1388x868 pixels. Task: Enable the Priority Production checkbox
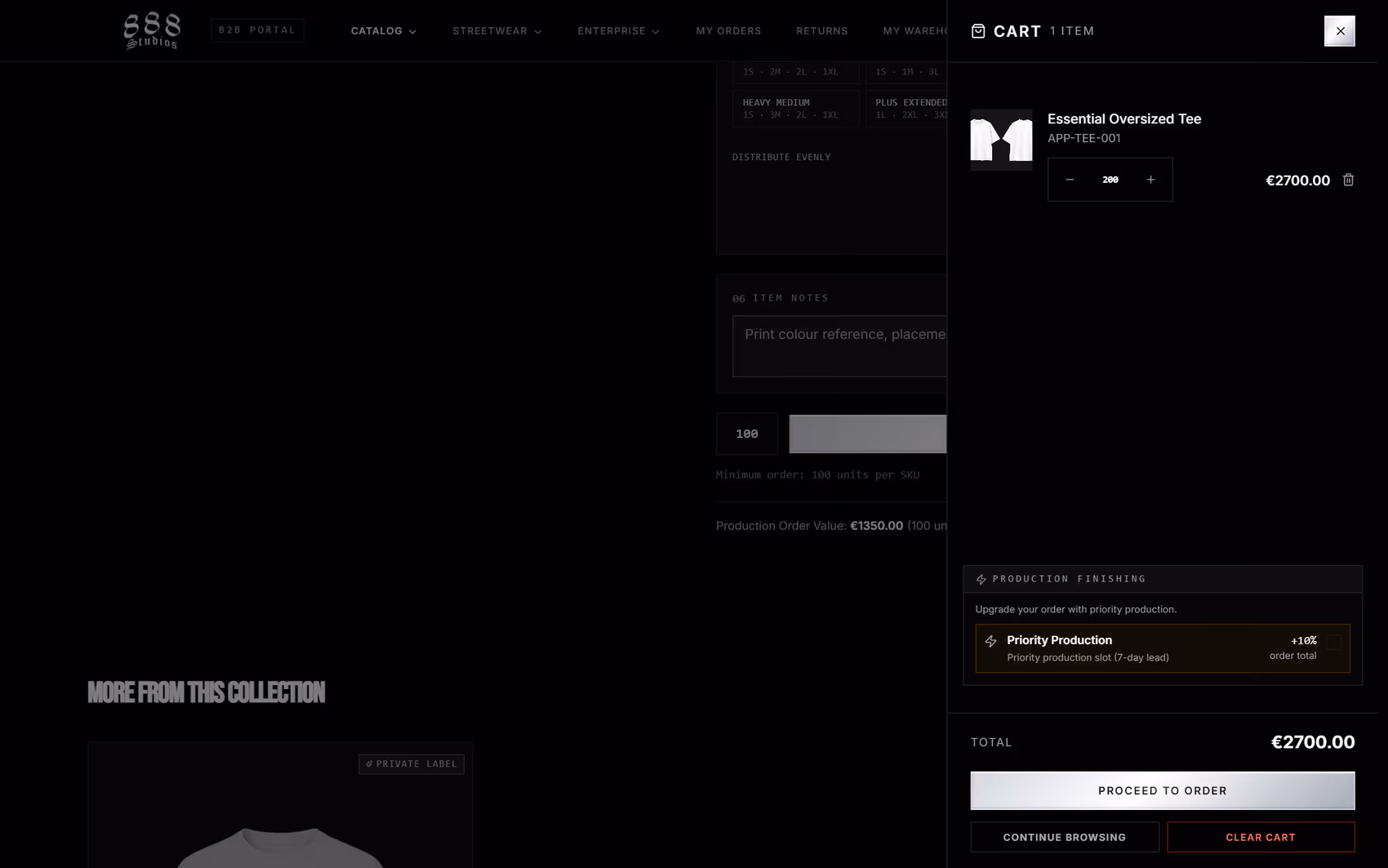pos(1333,643)
